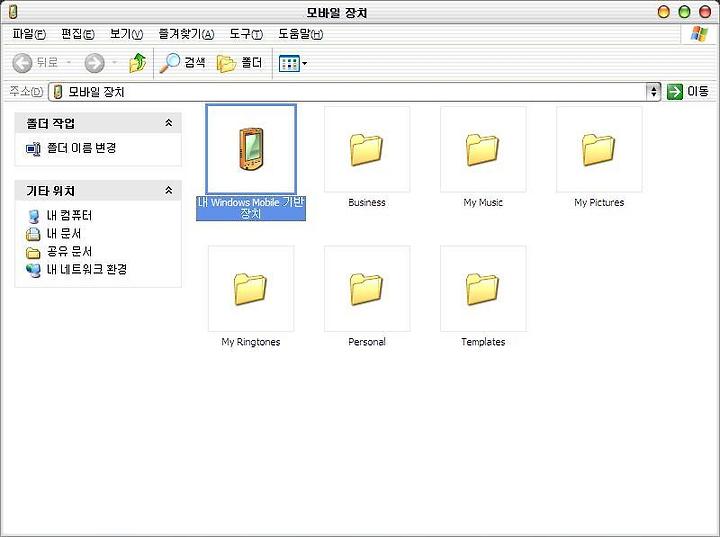The image size is (720, 537).
Task: Open the address bar dropdown
Action: [x=653, y=91]
